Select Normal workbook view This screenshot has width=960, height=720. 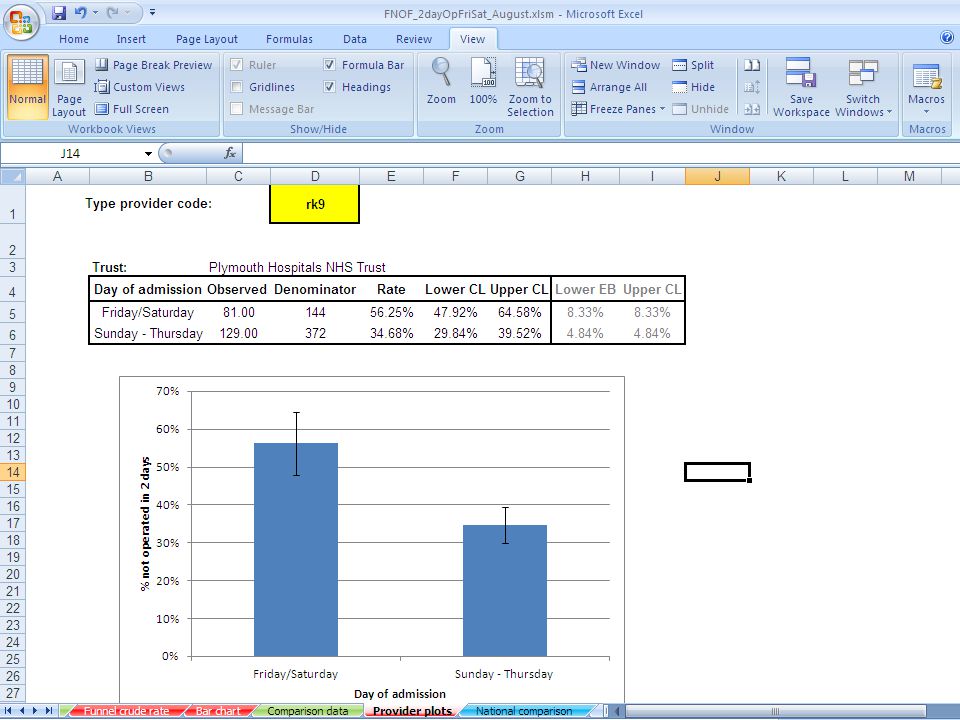click(x=28, y=86)
